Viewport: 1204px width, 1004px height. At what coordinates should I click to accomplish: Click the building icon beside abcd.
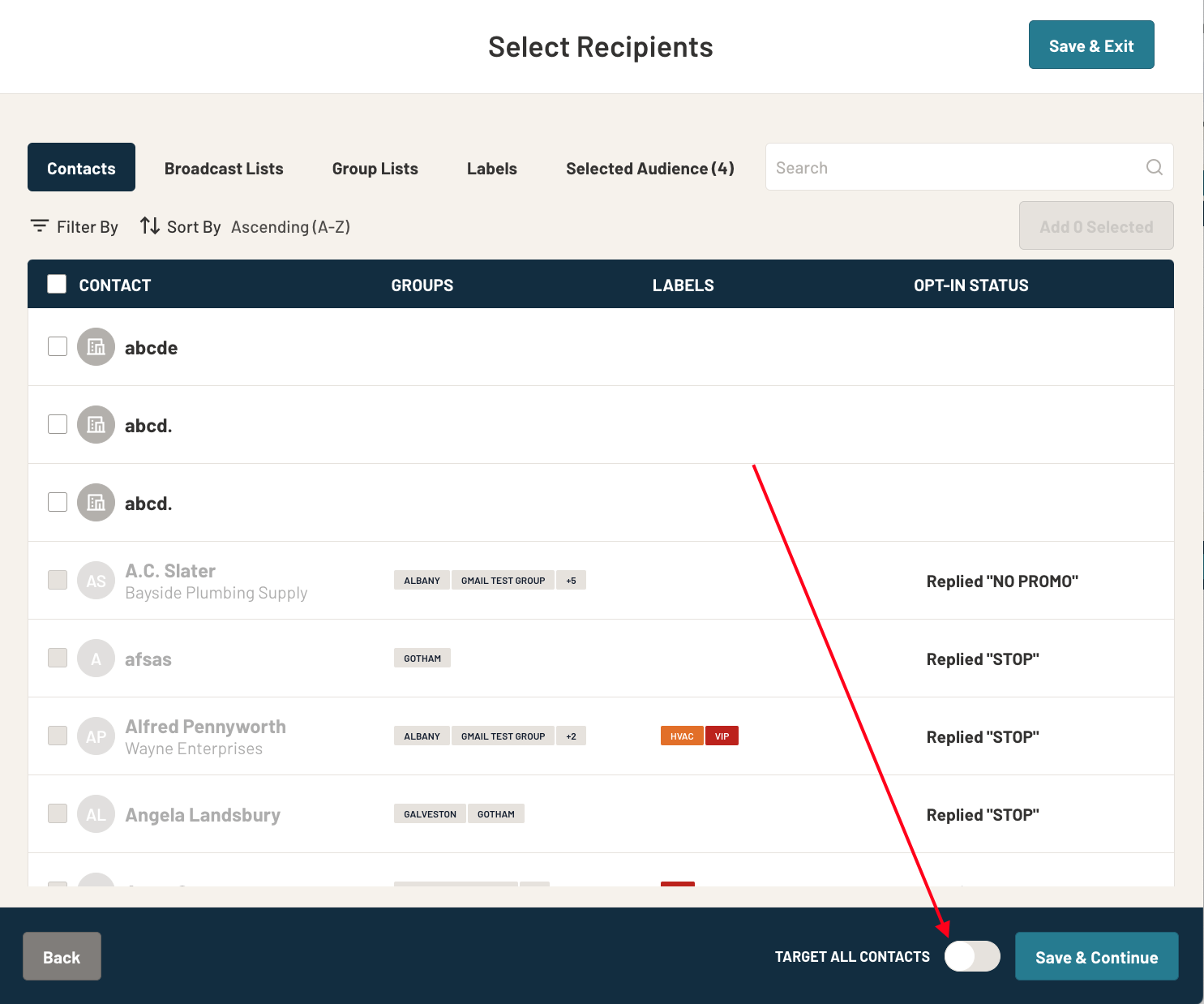click(95, 424)
